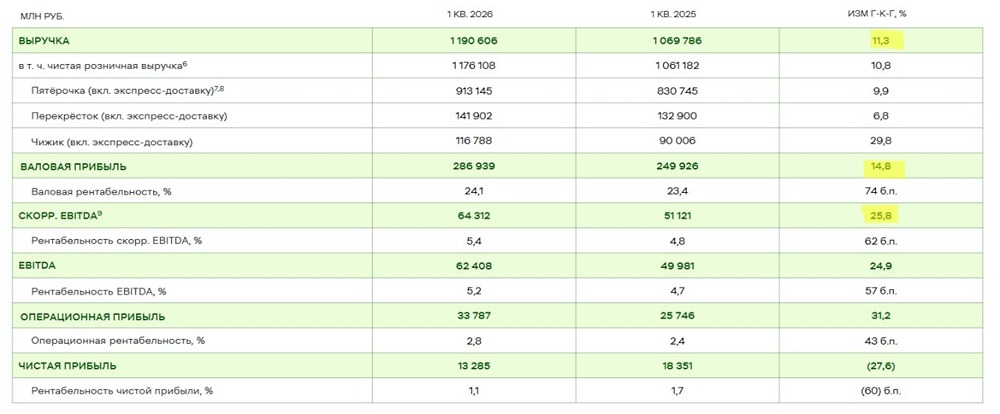Click the ВЫРУЧКА row label
Image resolution: width=1000 pixels, height=414 pixels.
click(x=48, y=40)
